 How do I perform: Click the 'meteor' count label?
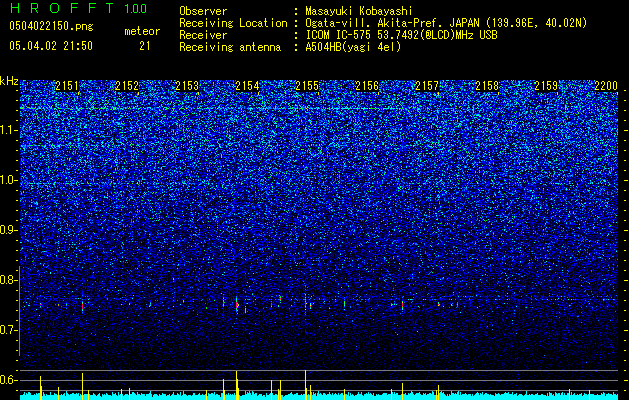point(142,31)
